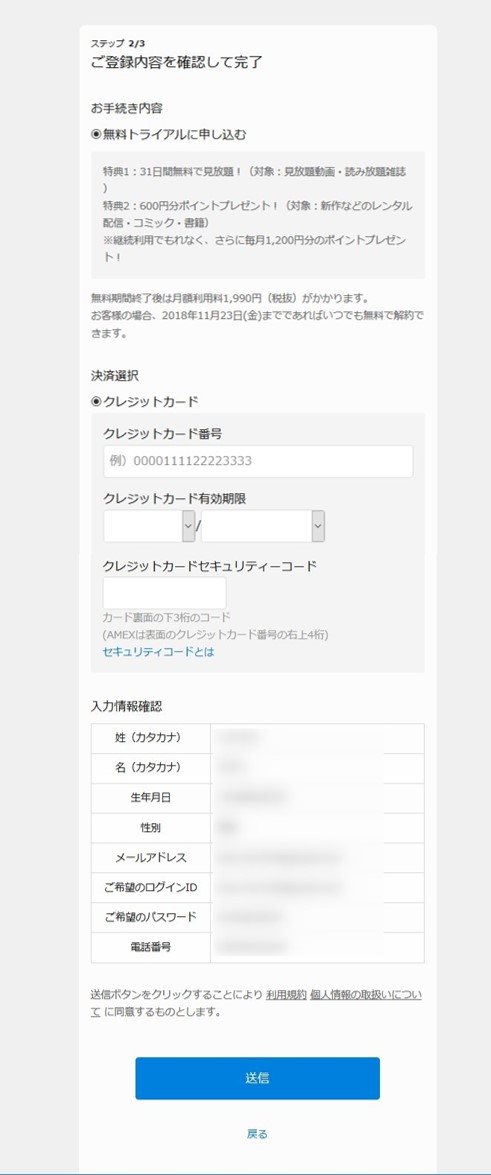Click the ご希望のパスワード row
The width and height of the screenshot is (491, 1175).
[257, 917]
